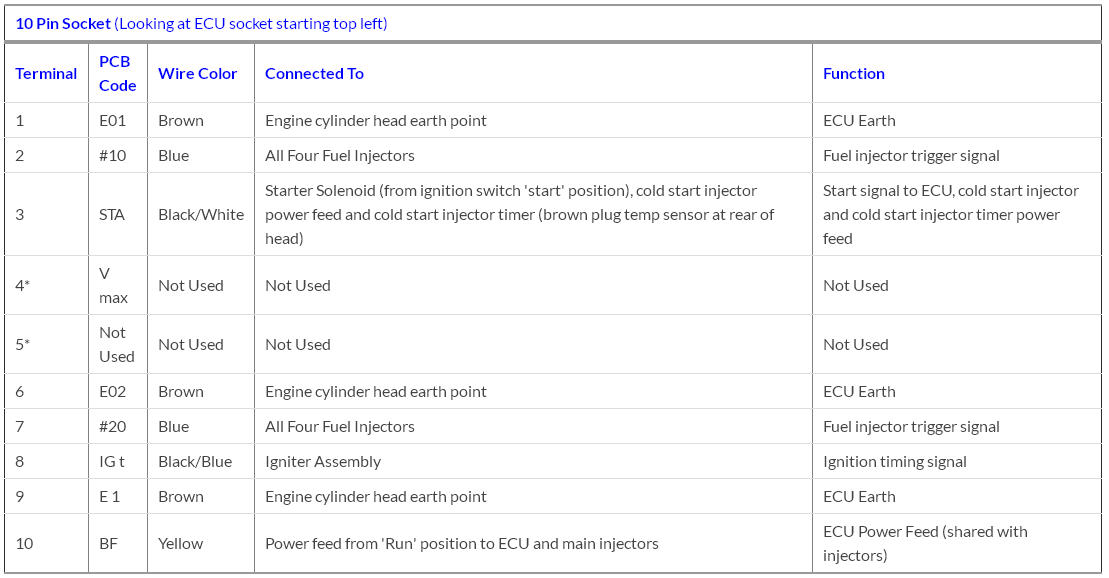
Task: Select the Yellow wire color cell
Action: coord(180,543)
